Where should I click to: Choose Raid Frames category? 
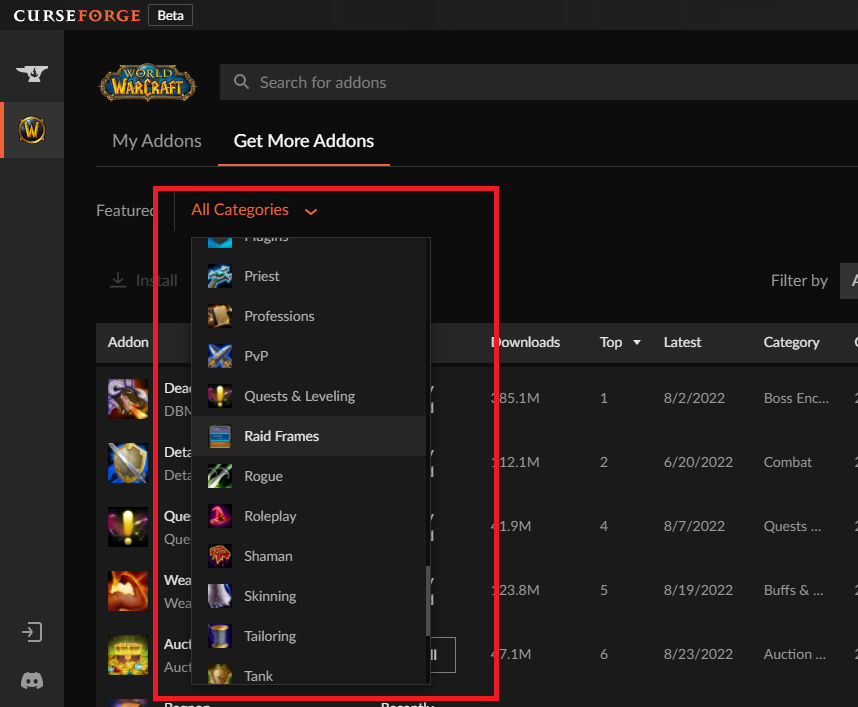pos(309,436)
